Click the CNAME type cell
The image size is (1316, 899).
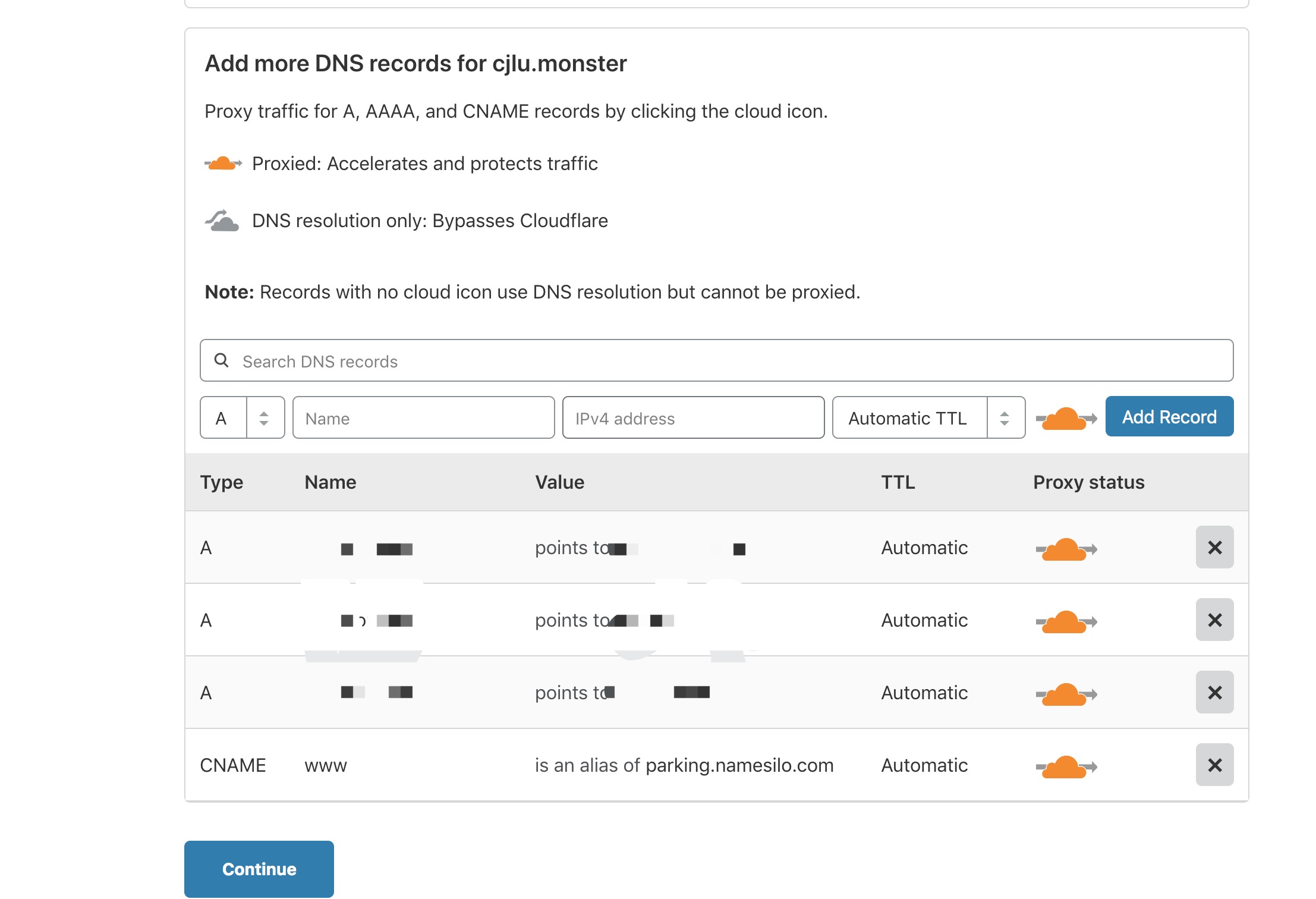click(233, 765)
